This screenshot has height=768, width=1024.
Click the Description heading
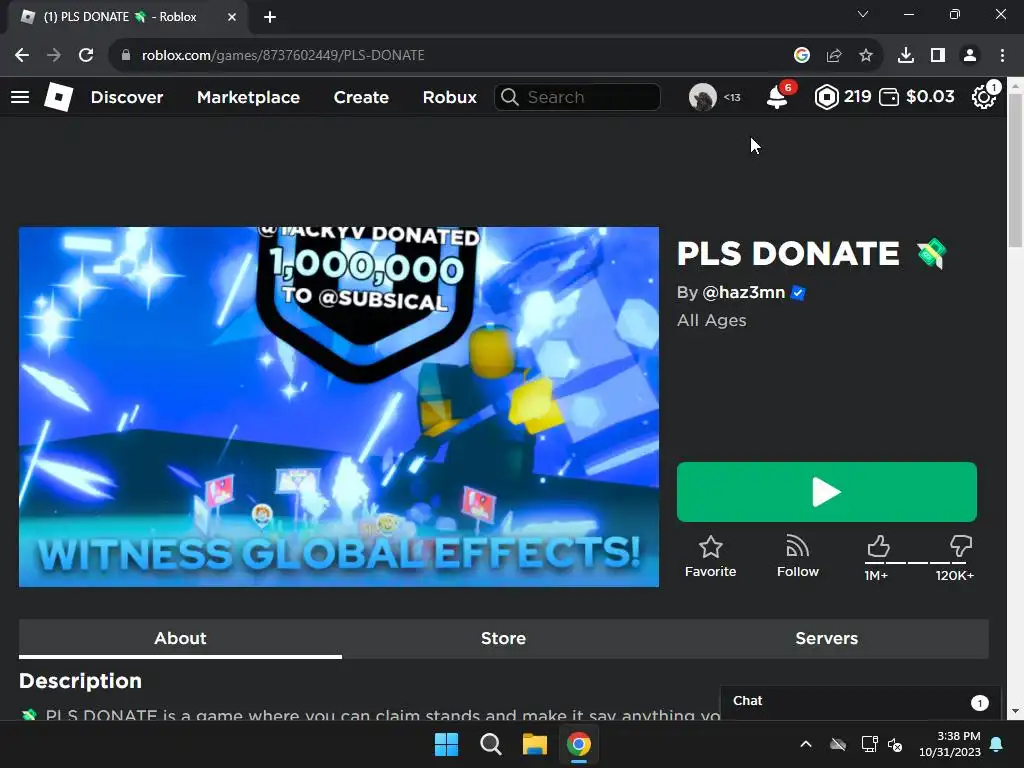(80, 681)
